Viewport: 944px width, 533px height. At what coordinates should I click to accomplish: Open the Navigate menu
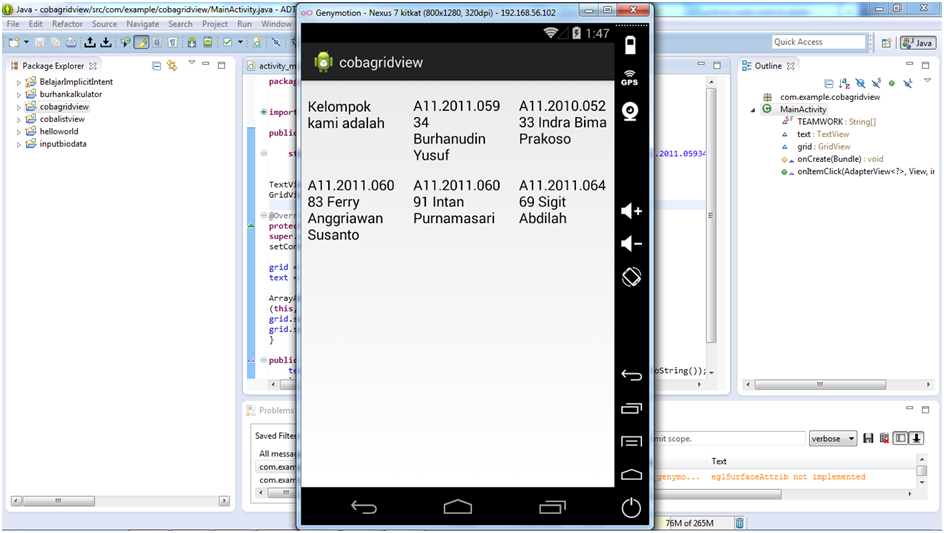pyautogui.click(x=143, y=24)
